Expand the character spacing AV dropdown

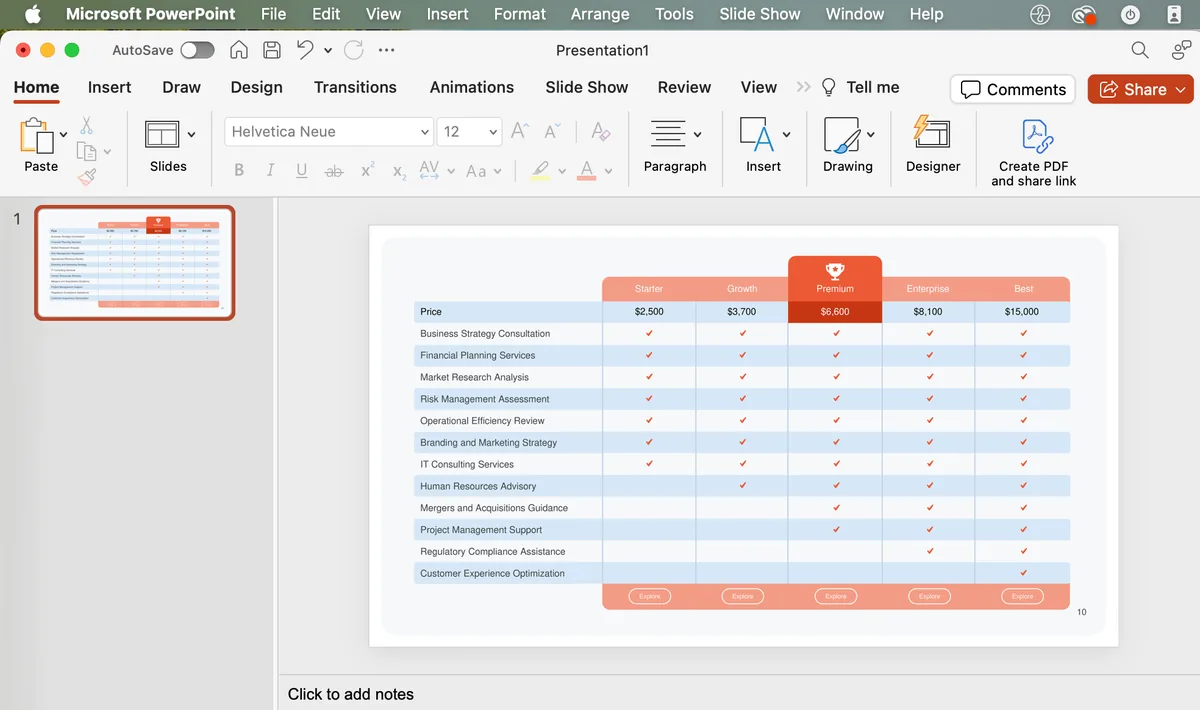coord(450,171)
